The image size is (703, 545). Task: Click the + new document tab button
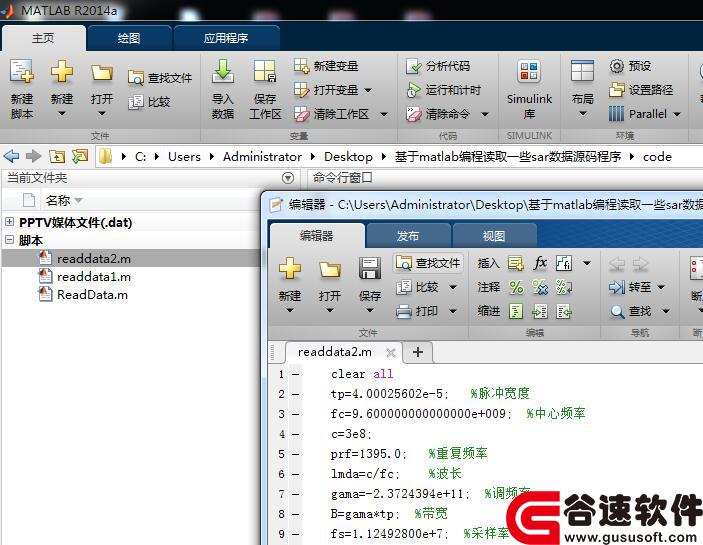[418, 352]
